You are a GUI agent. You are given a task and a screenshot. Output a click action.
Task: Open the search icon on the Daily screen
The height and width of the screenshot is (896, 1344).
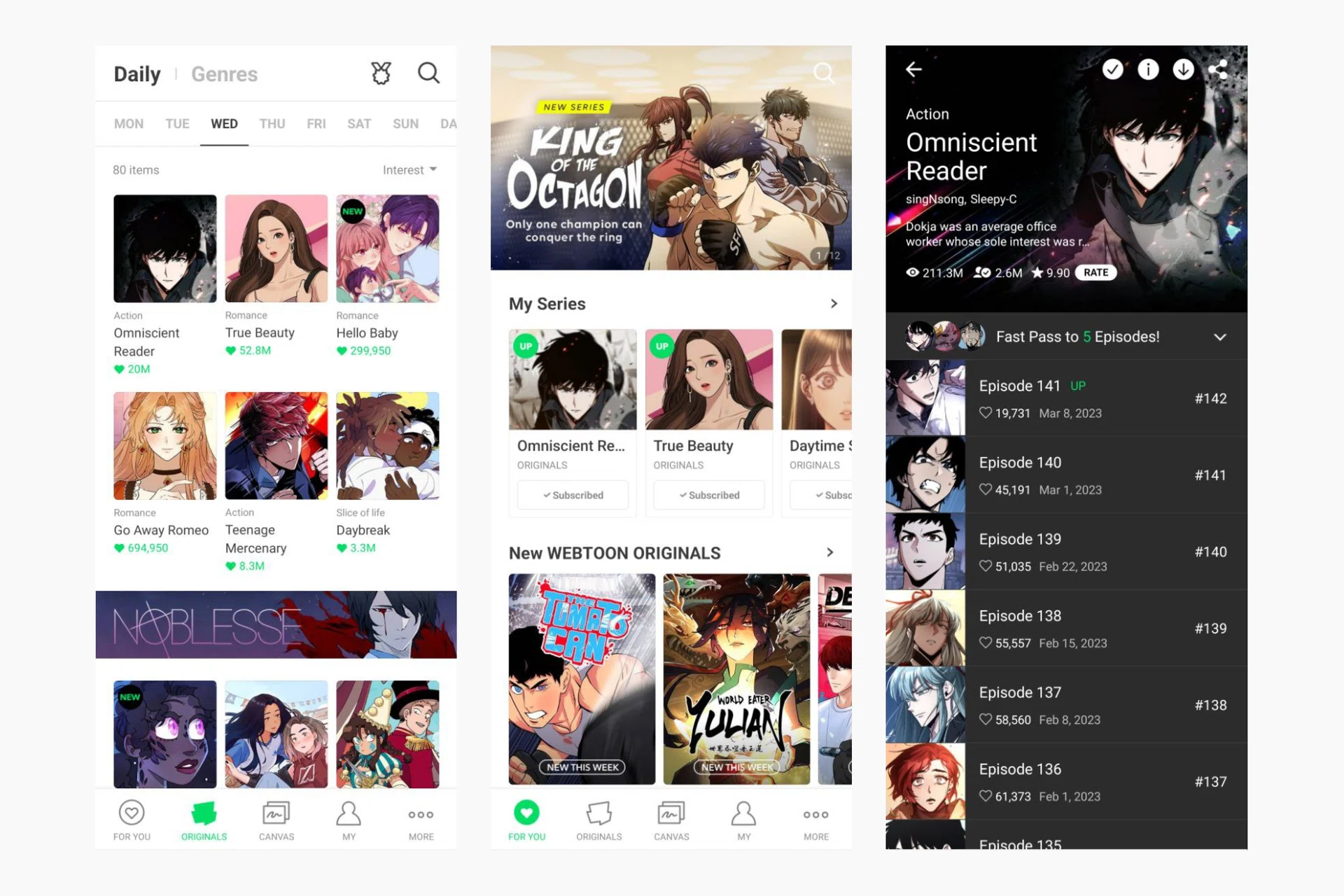tap(428, 73)
